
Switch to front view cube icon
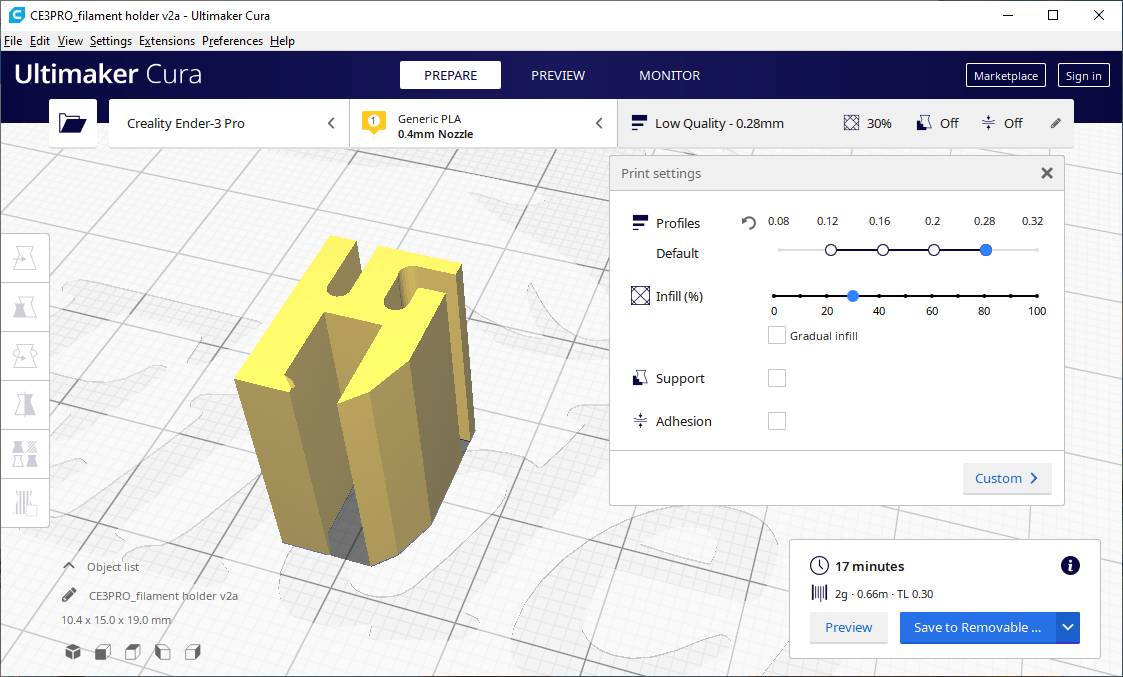(x=103, y=652)
